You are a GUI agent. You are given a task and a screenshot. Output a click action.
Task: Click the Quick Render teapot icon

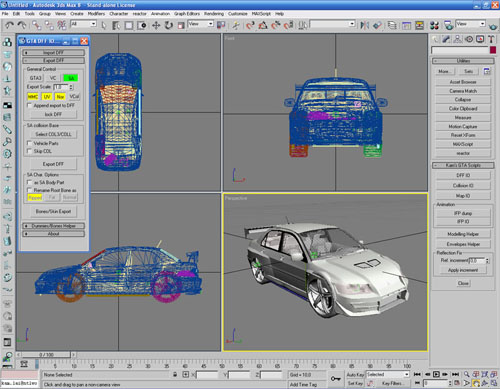click(x=493, y=26)
